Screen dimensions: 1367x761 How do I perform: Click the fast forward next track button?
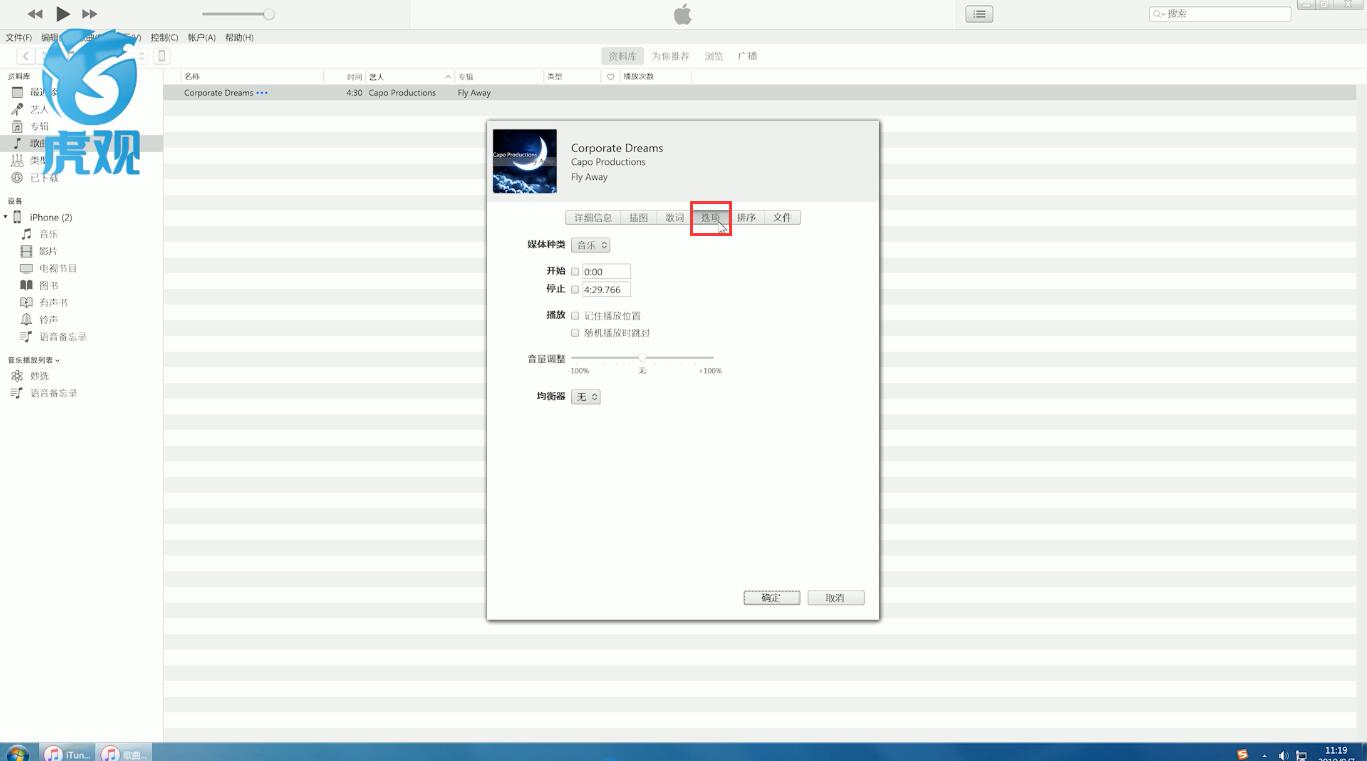point(90,14)
